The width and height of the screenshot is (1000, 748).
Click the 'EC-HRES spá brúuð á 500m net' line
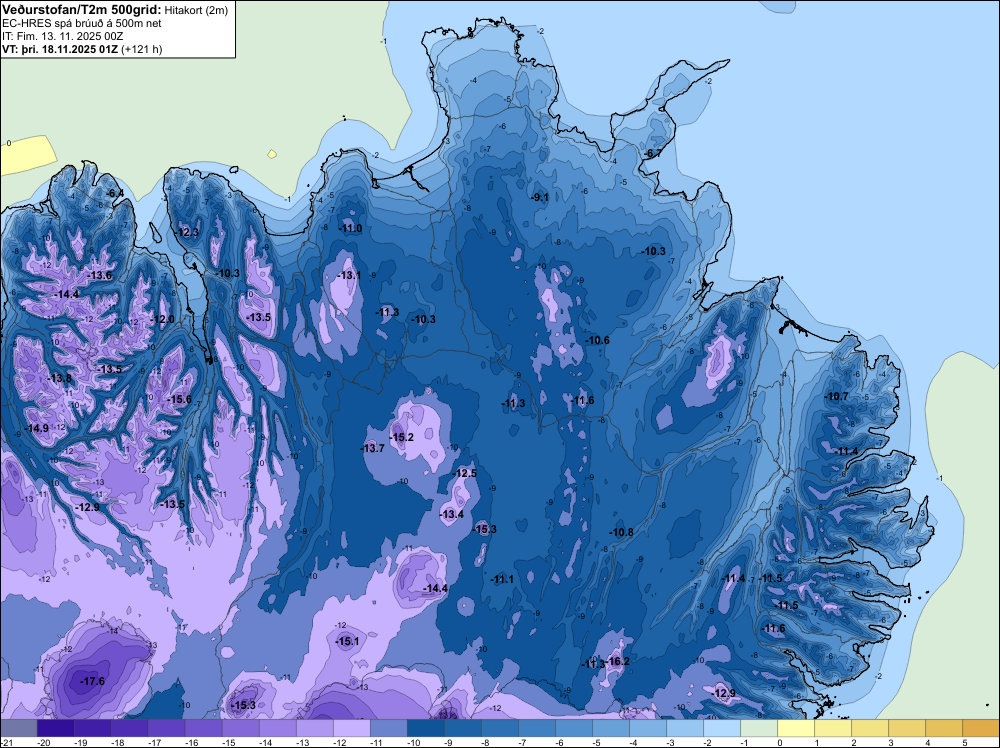click(82, 23)
